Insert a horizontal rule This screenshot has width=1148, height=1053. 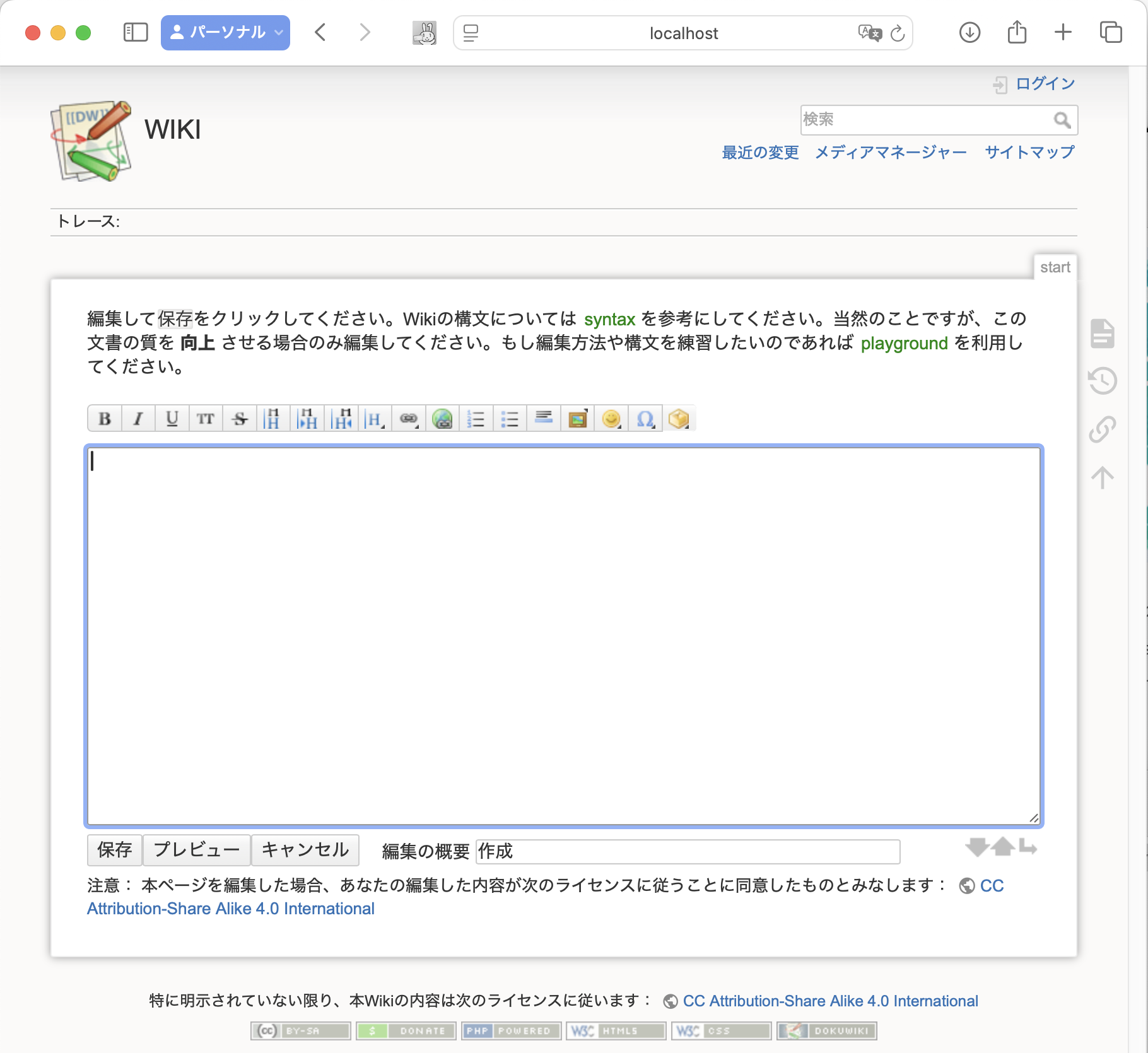(543, 418)
